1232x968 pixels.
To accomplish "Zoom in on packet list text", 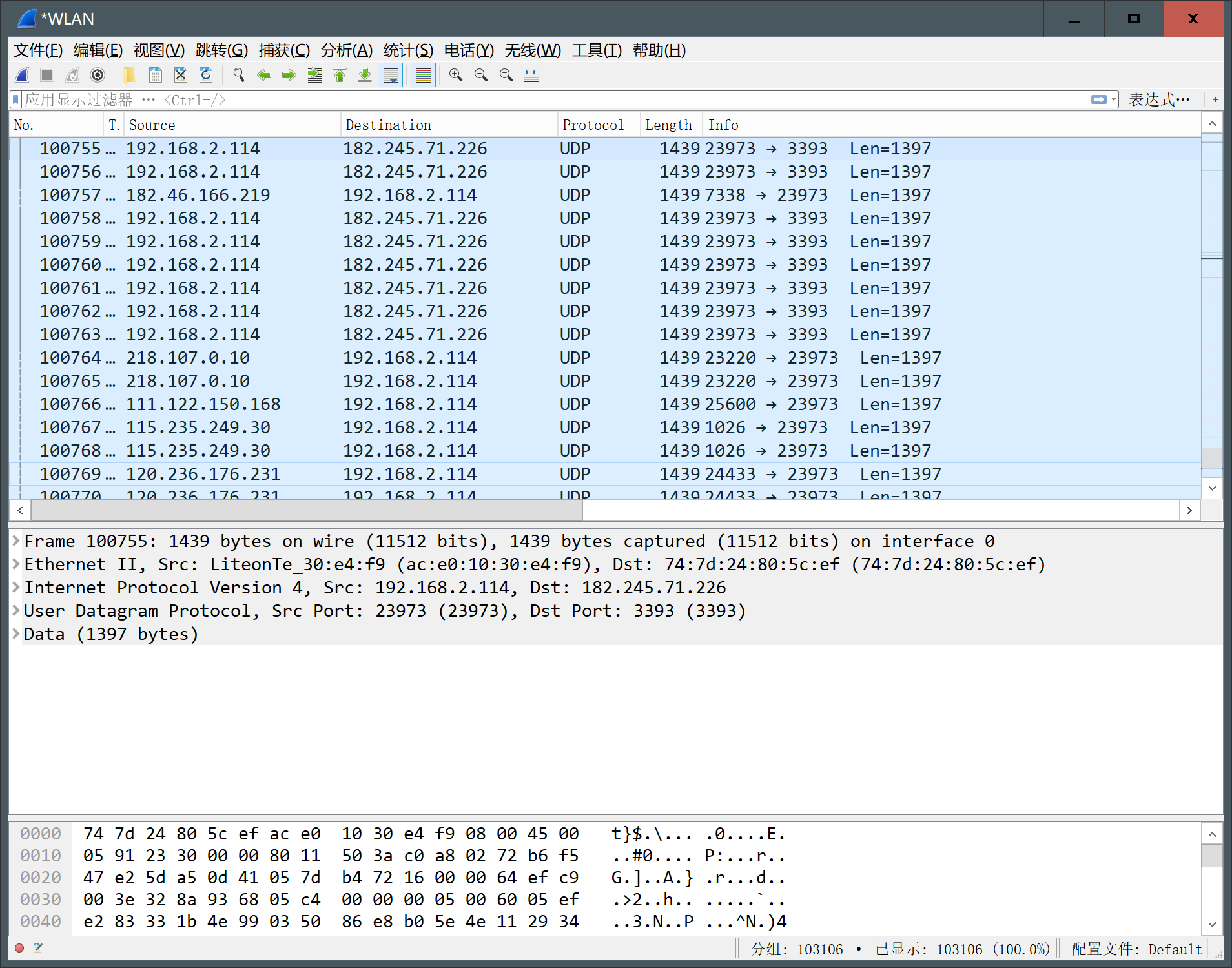I will tap(456, 76).
